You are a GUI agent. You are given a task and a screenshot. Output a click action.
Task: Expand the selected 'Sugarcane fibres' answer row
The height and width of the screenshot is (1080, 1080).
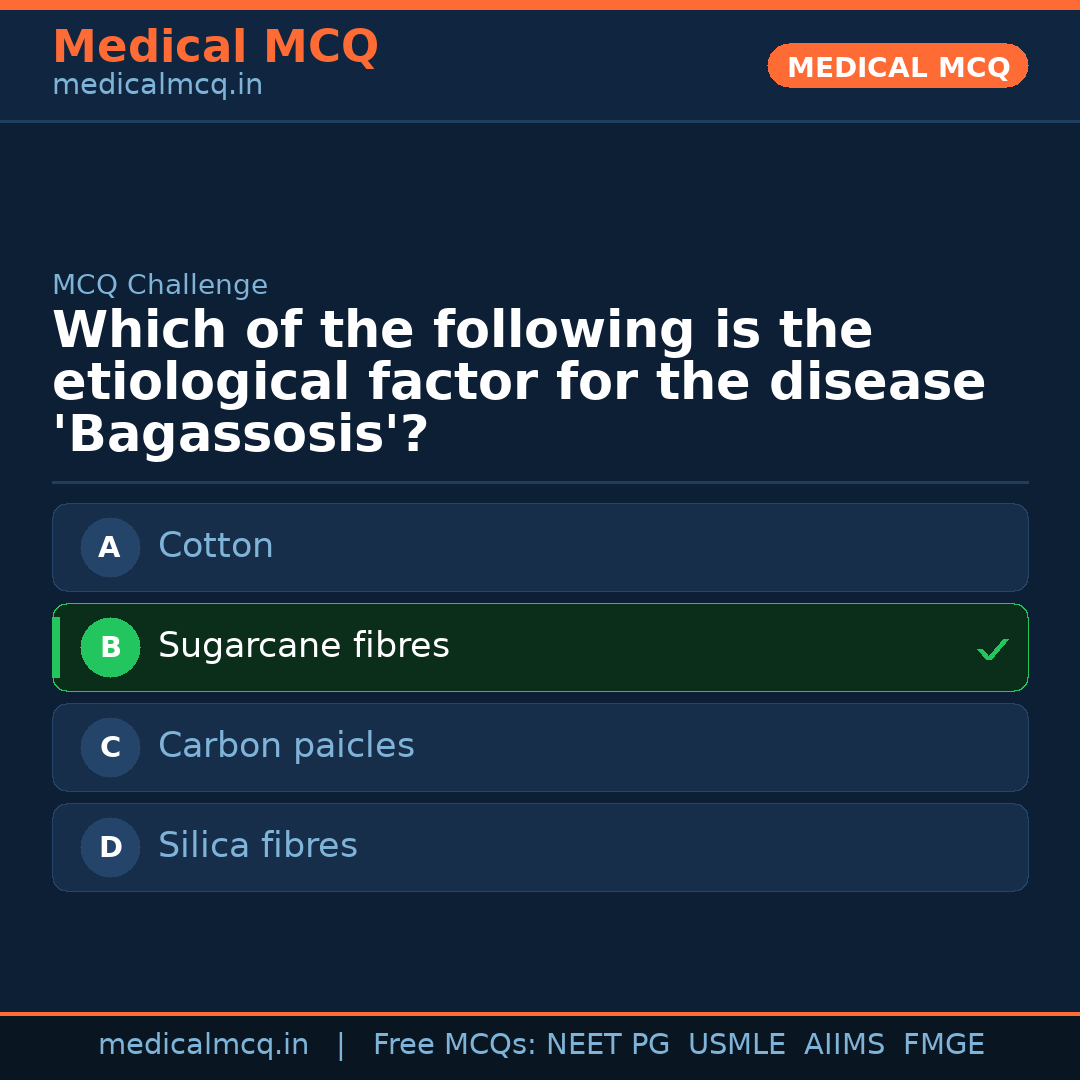tap(540, 647)
